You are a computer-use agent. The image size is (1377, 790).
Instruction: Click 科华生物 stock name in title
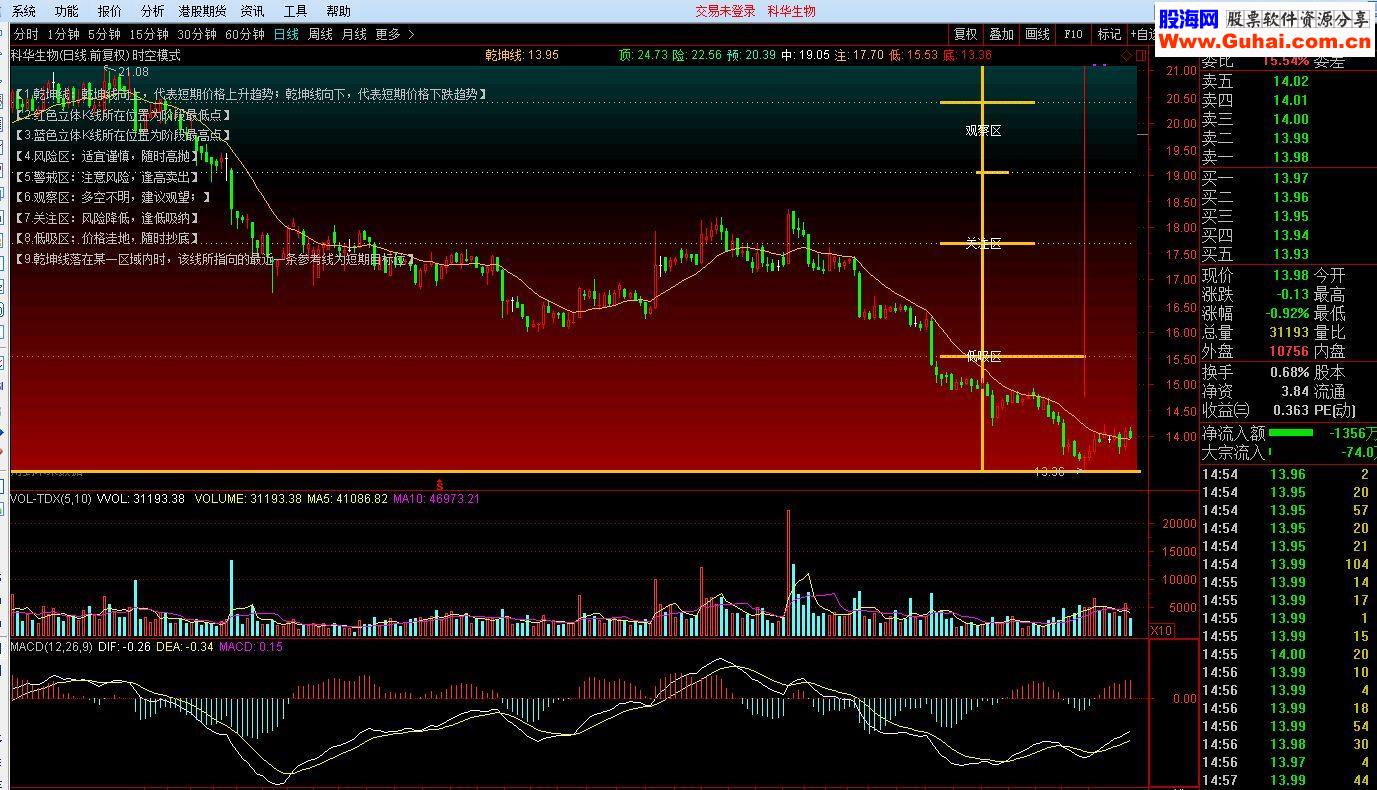coord(791,11)
